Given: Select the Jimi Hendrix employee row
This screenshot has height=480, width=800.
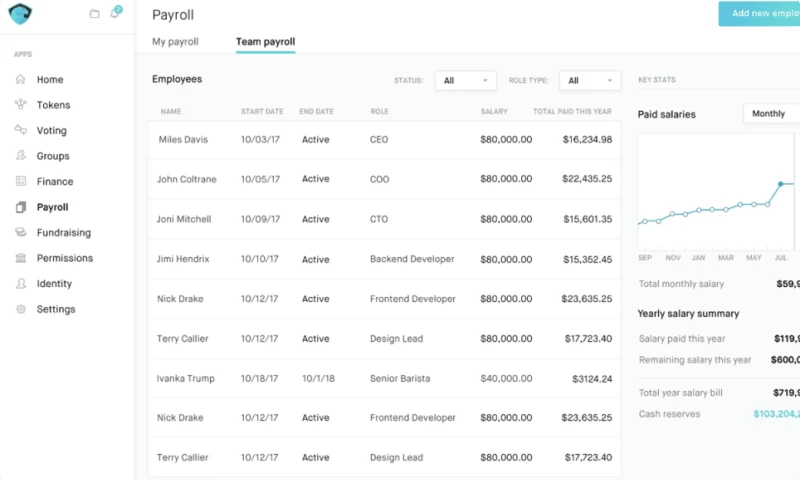Looking at the screenshot, I should click(x=384, y=259).
